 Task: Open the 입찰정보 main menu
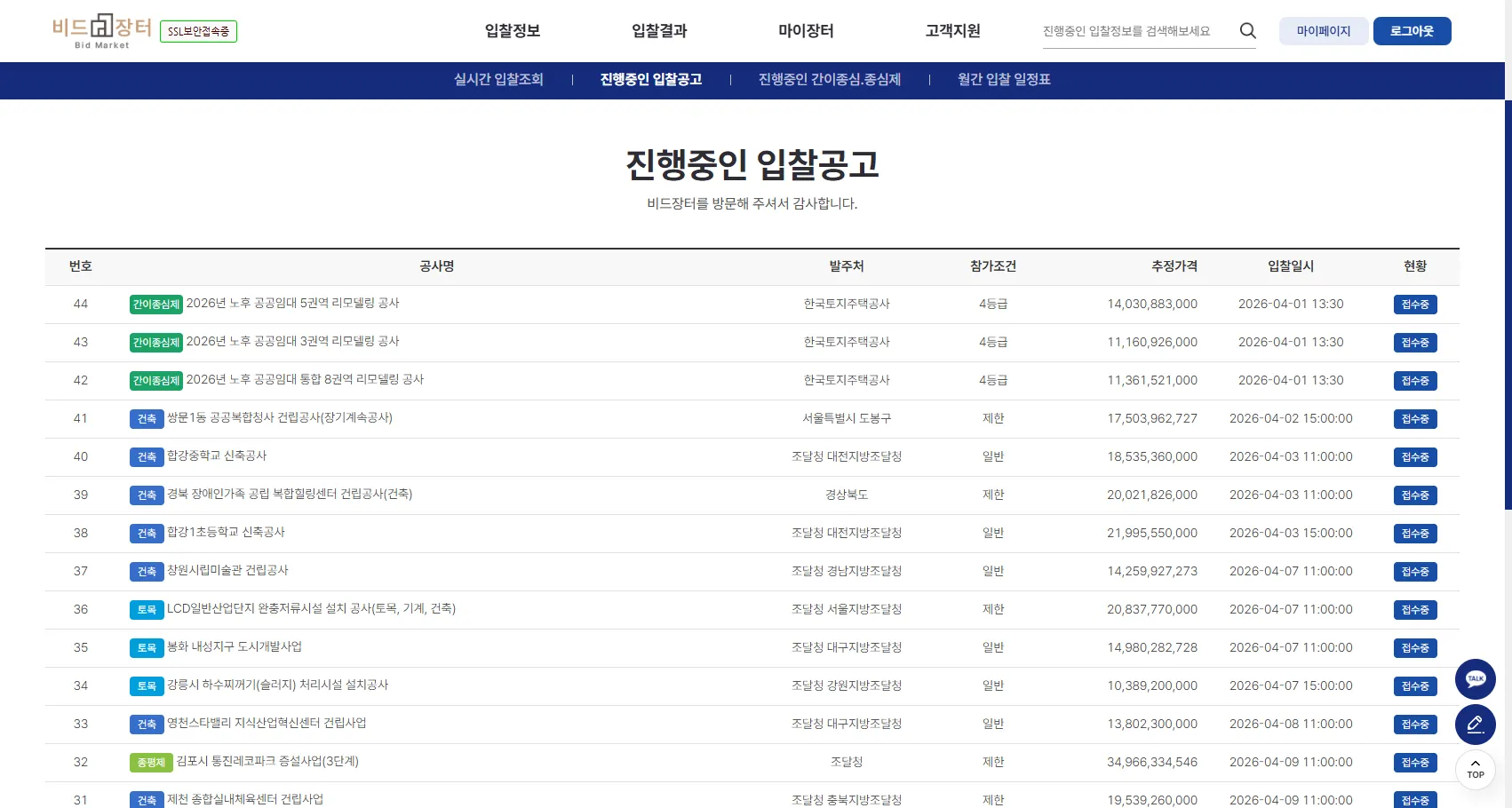pos(513,31)
